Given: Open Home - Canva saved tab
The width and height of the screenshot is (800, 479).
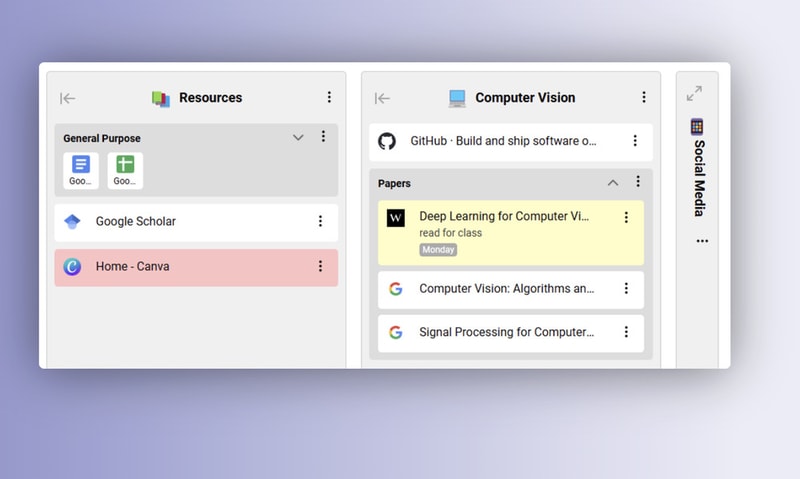Looking at the screenshot, I should point(132,267).
